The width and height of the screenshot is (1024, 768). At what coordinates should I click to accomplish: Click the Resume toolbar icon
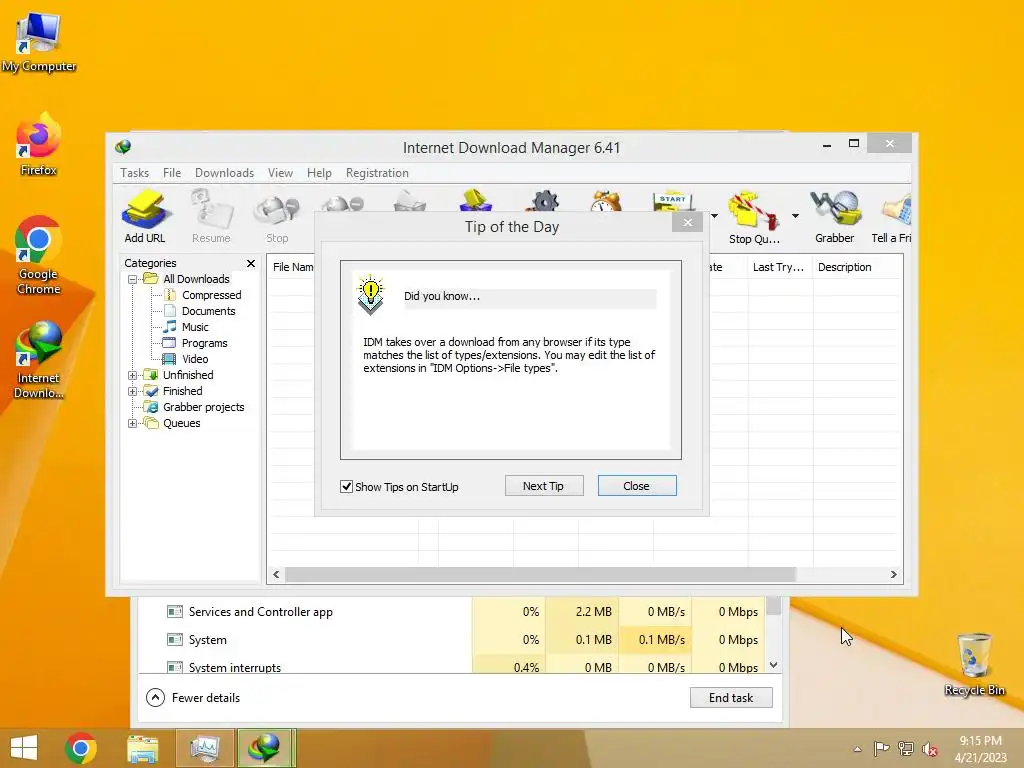click(211, 217)
